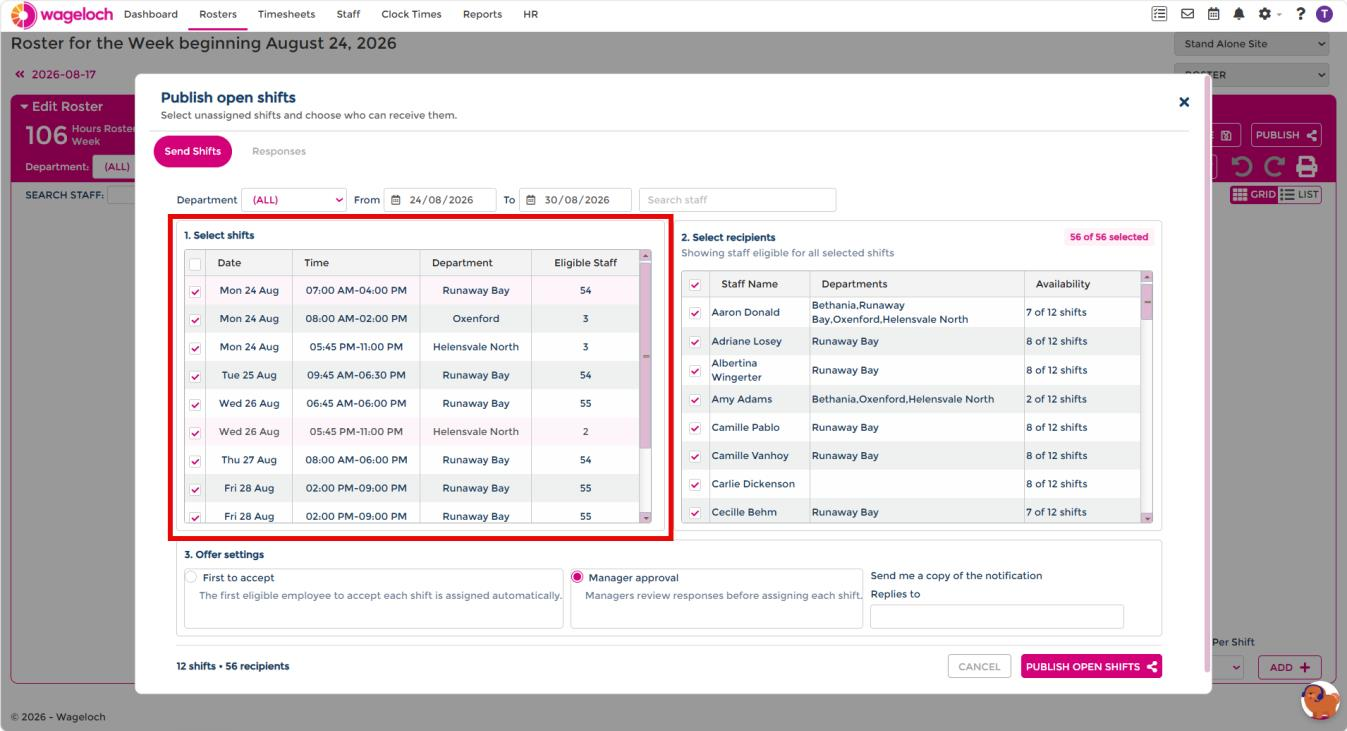Open the ROSTER dropdown behind dialog

point(1254,74)
